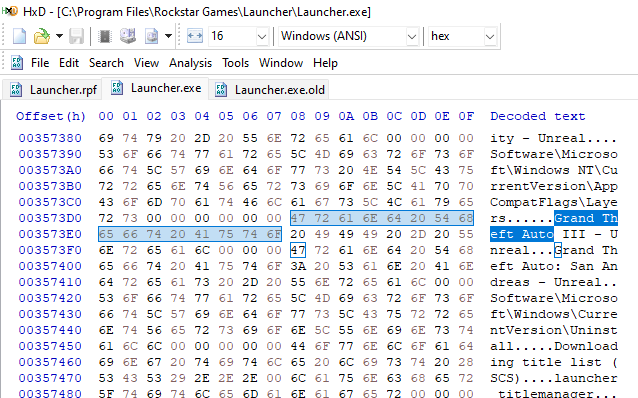The width and height of the screenshot is (638, 398).
Task: Click the Open disk image icon
Action: click(x=152, y=37)
